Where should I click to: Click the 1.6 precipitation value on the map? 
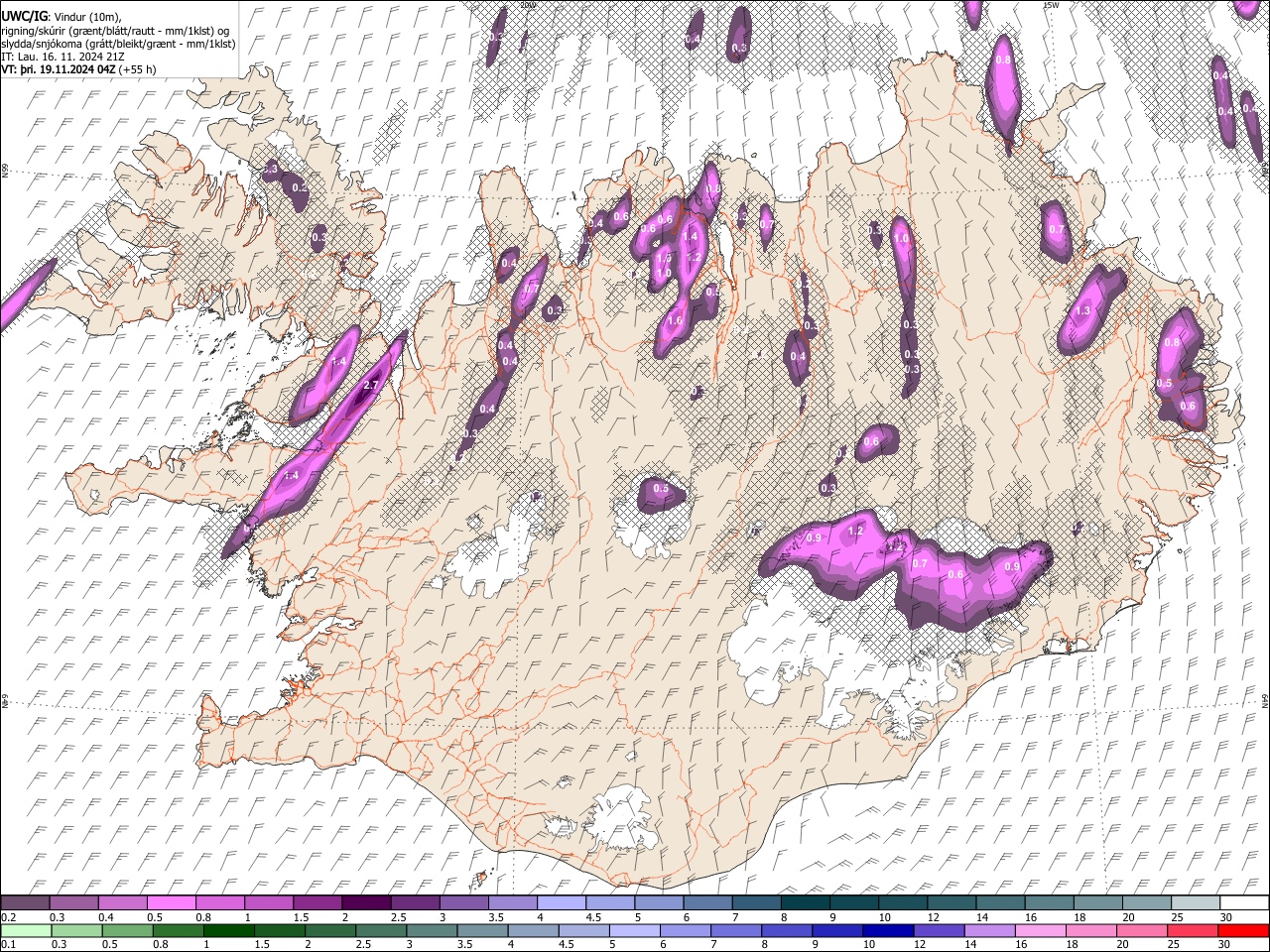(675, 320)
